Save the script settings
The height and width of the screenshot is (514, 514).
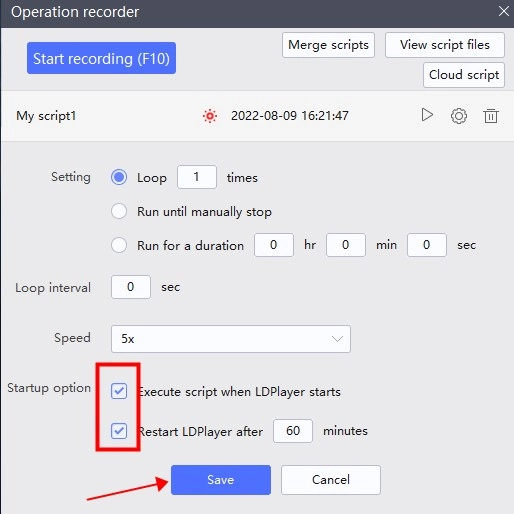pyautogui.click(x=221, y=480)
